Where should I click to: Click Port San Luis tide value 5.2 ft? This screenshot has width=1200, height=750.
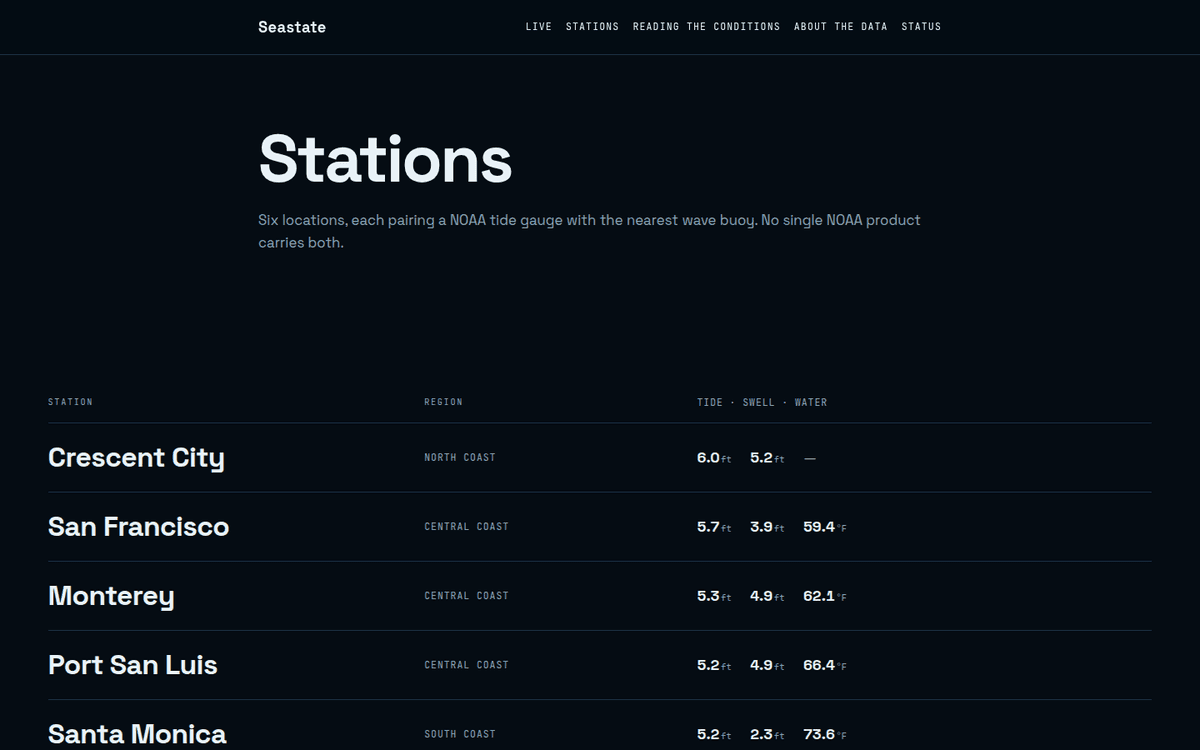click(x=714, y=665)
